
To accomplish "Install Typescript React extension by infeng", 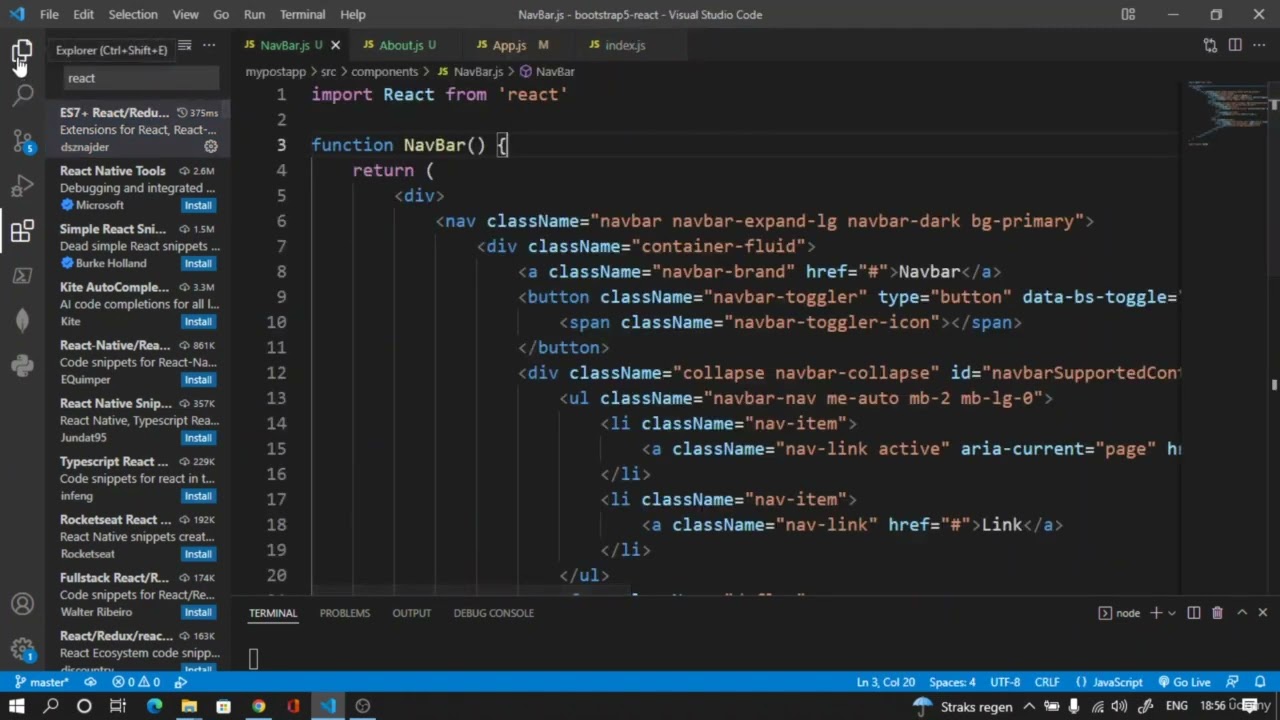I will pyautogui.click(x=198, y=496).
